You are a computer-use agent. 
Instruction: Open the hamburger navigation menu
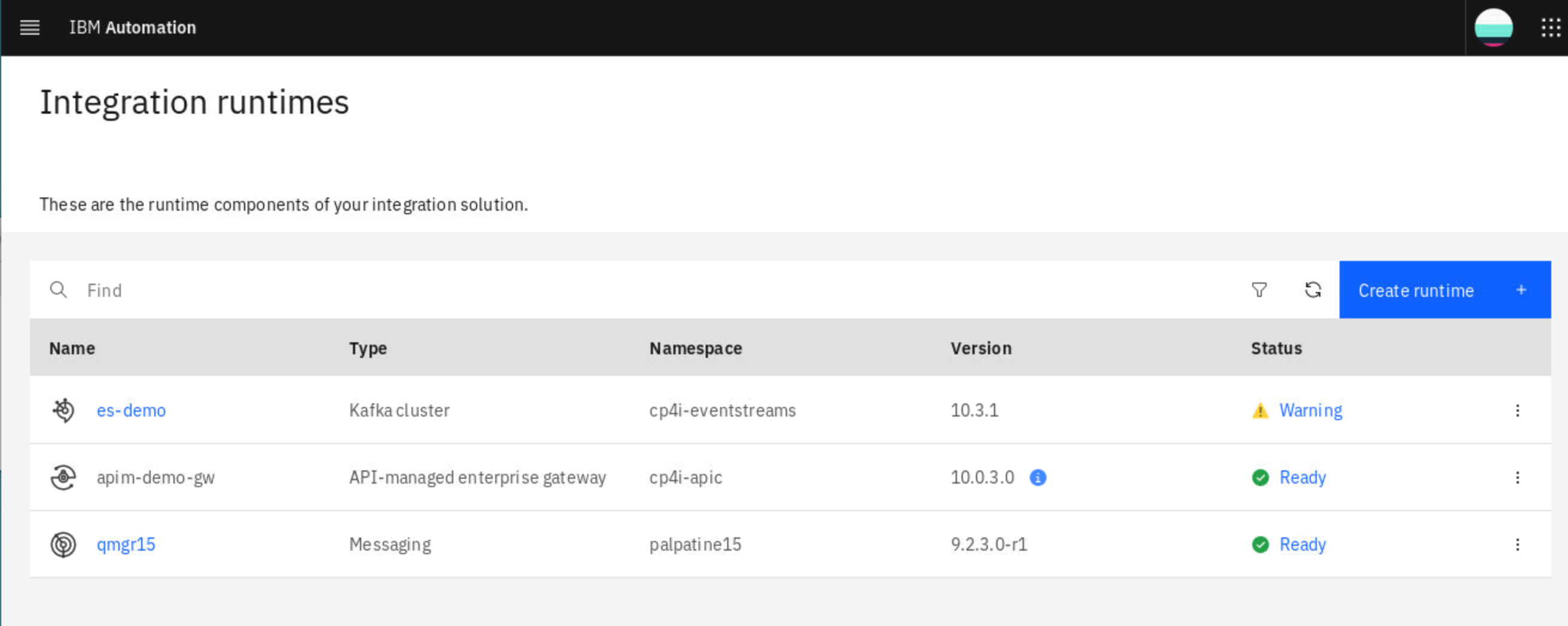pos(30,28)
